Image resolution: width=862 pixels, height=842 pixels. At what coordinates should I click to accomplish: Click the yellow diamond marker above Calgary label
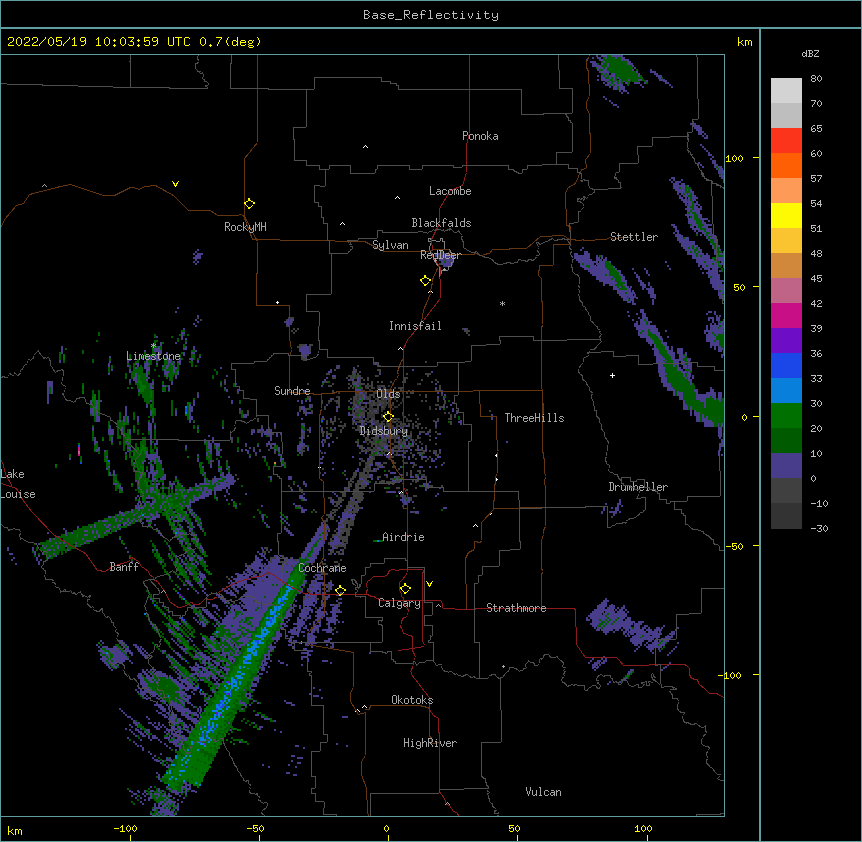(405, 589)
